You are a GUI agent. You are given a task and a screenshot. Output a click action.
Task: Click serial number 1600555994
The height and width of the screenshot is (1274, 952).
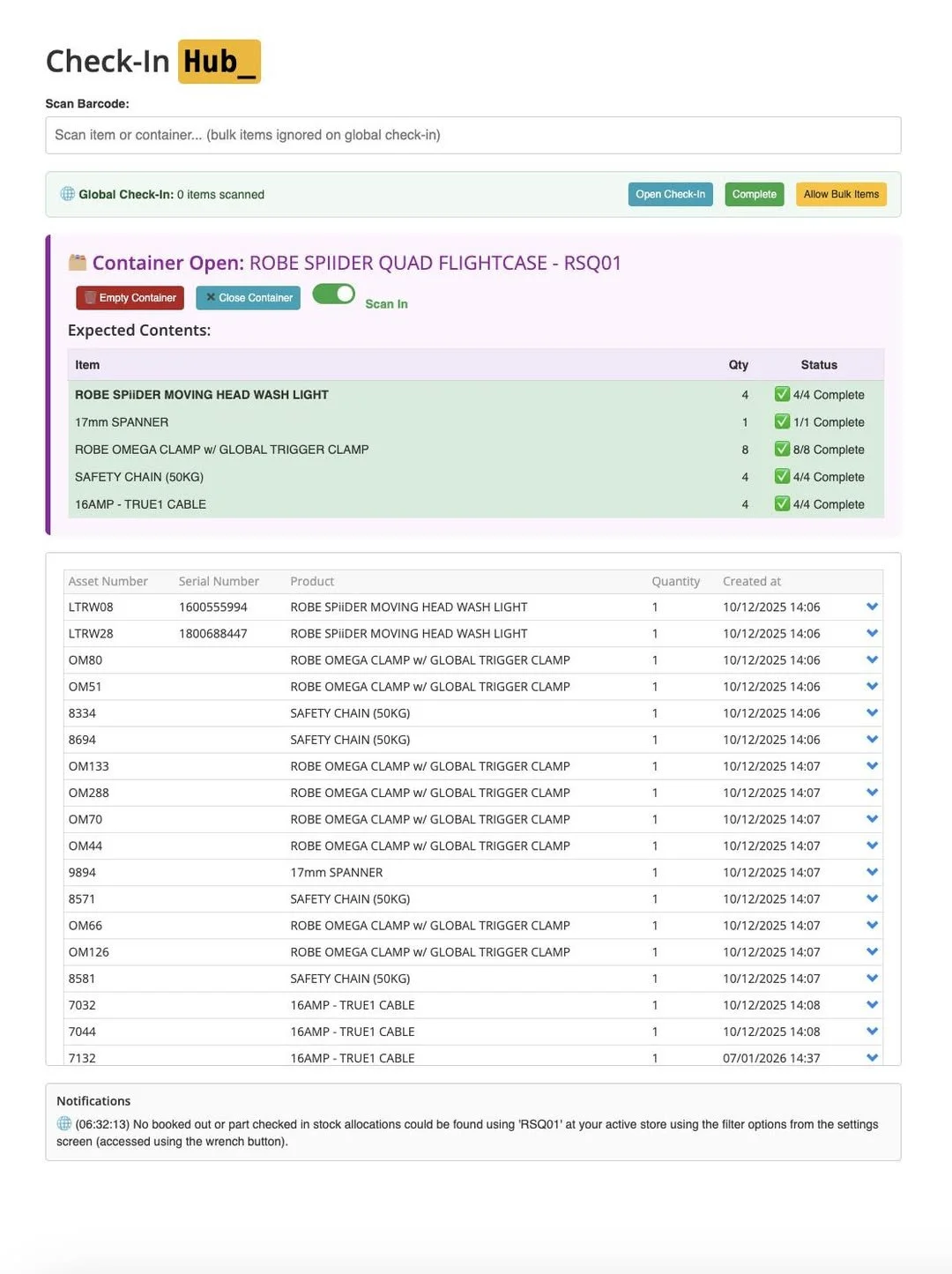tap(213, 607)
